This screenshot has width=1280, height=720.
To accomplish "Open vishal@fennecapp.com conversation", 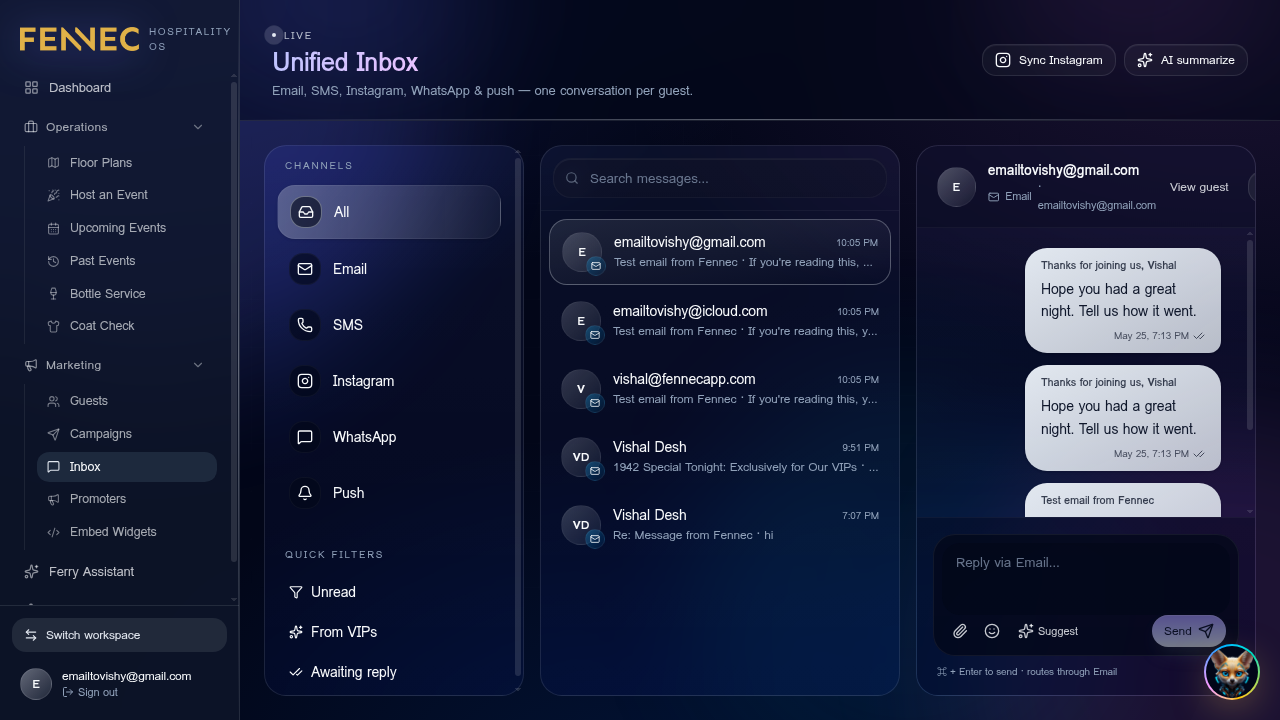I will (x=719, y=389).
